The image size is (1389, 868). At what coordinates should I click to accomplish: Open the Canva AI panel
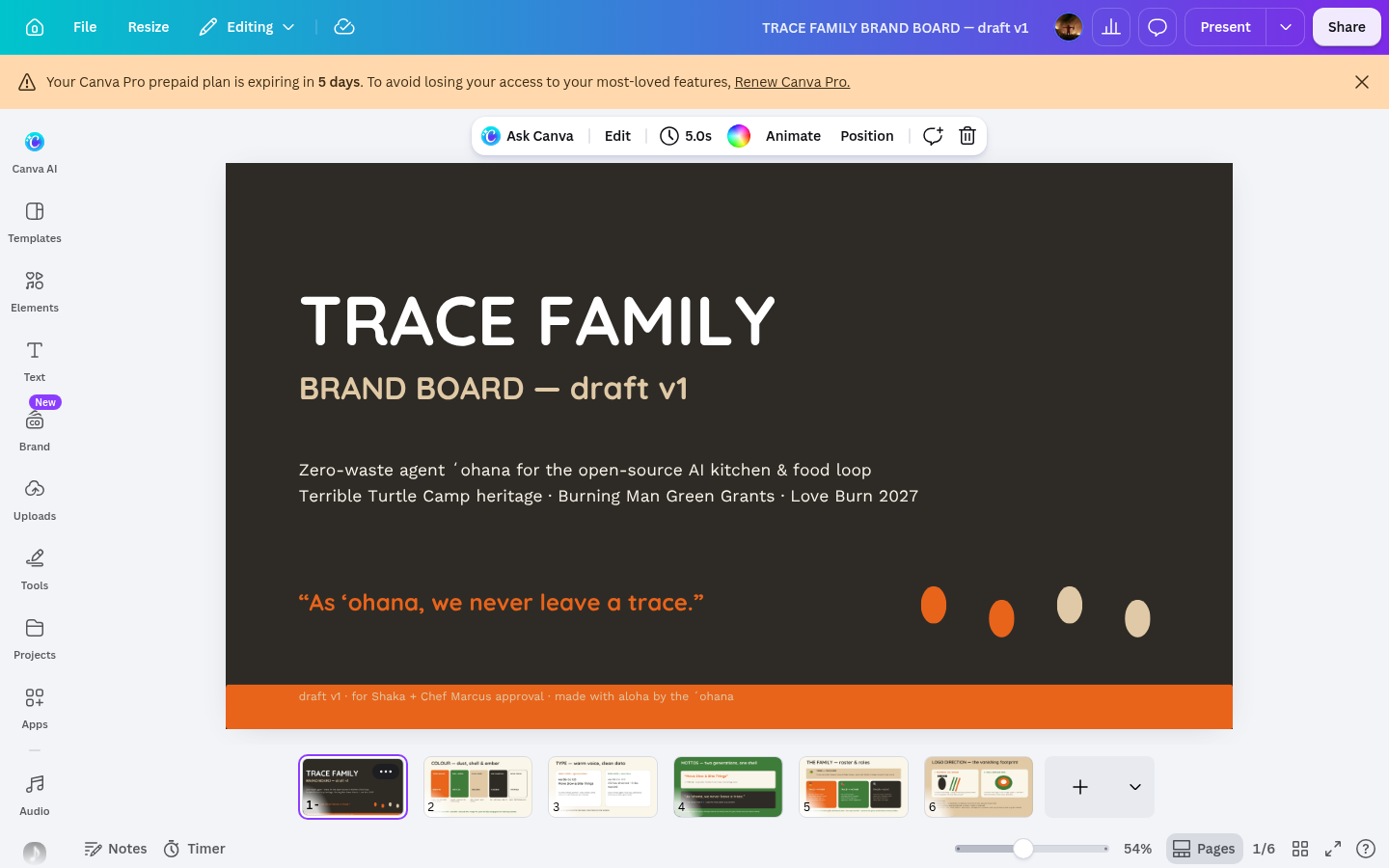35,152
